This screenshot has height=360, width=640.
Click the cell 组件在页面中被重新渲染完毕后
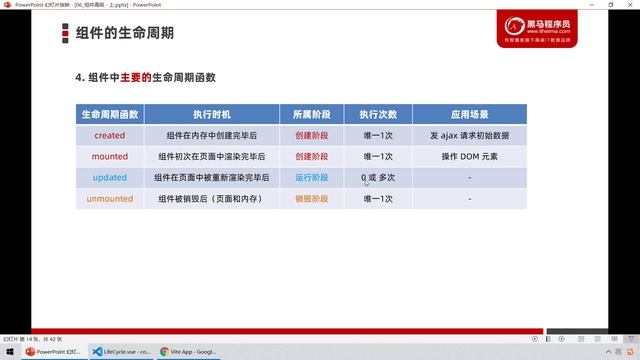click(x=211, y=178)
